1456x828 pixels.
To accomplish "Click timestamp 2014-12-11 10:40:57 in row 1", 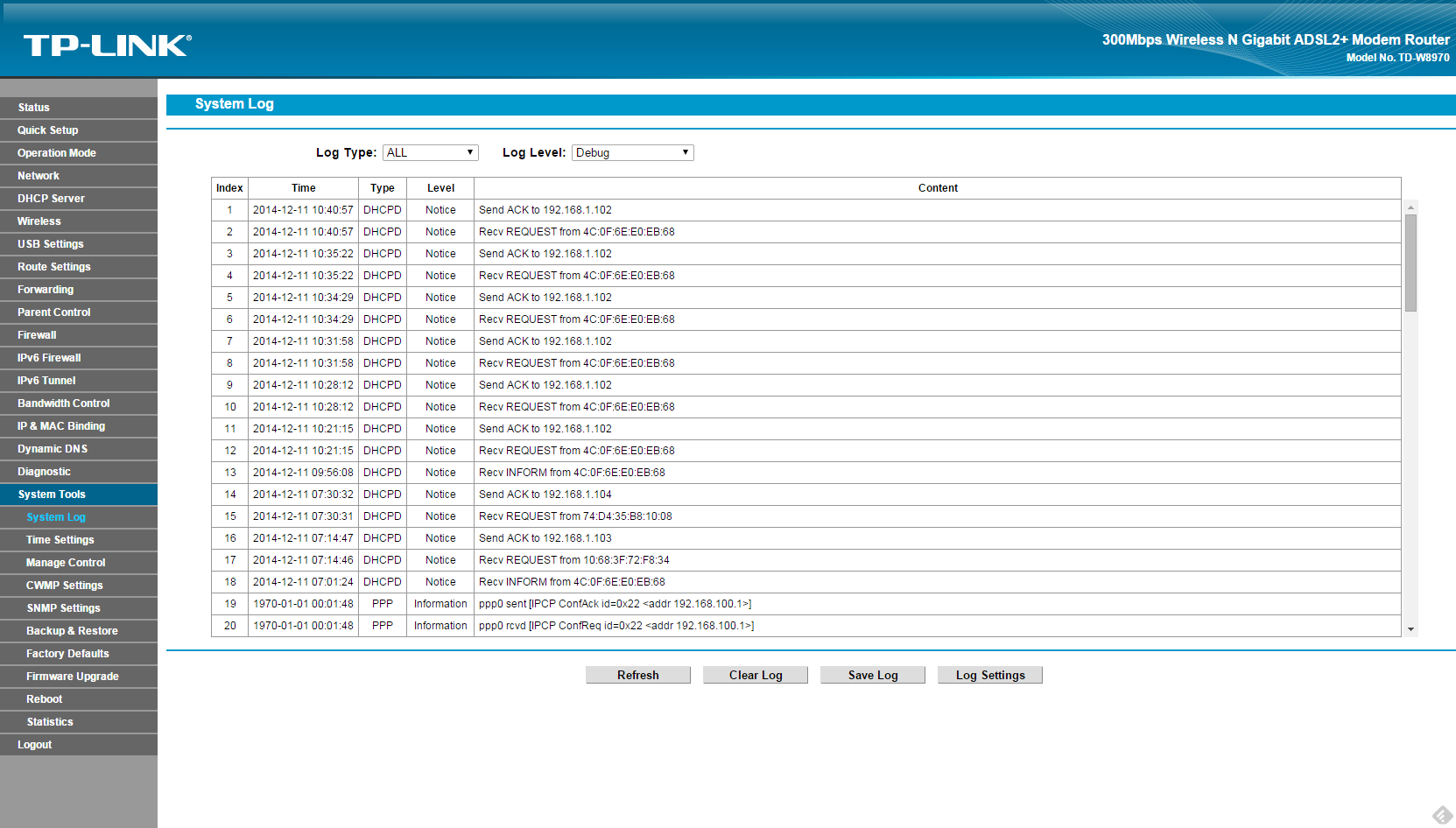I will click(303, 210).
